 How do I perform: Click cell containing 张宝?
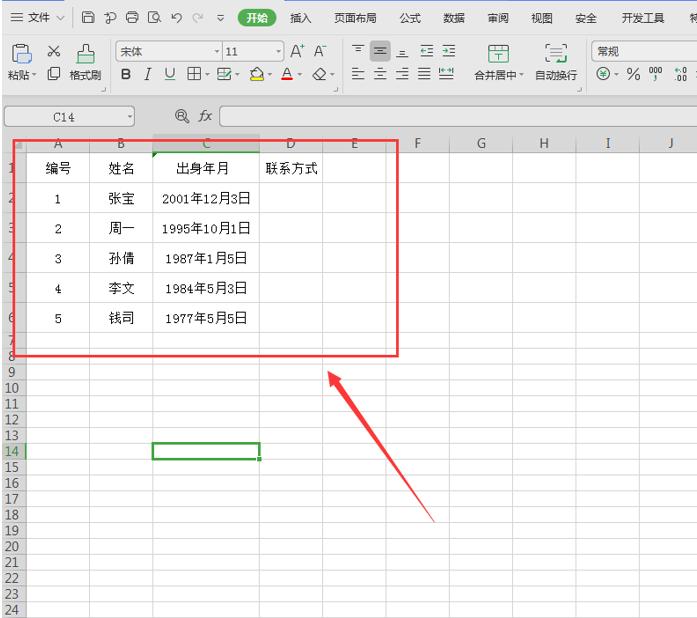pos(121,198)
